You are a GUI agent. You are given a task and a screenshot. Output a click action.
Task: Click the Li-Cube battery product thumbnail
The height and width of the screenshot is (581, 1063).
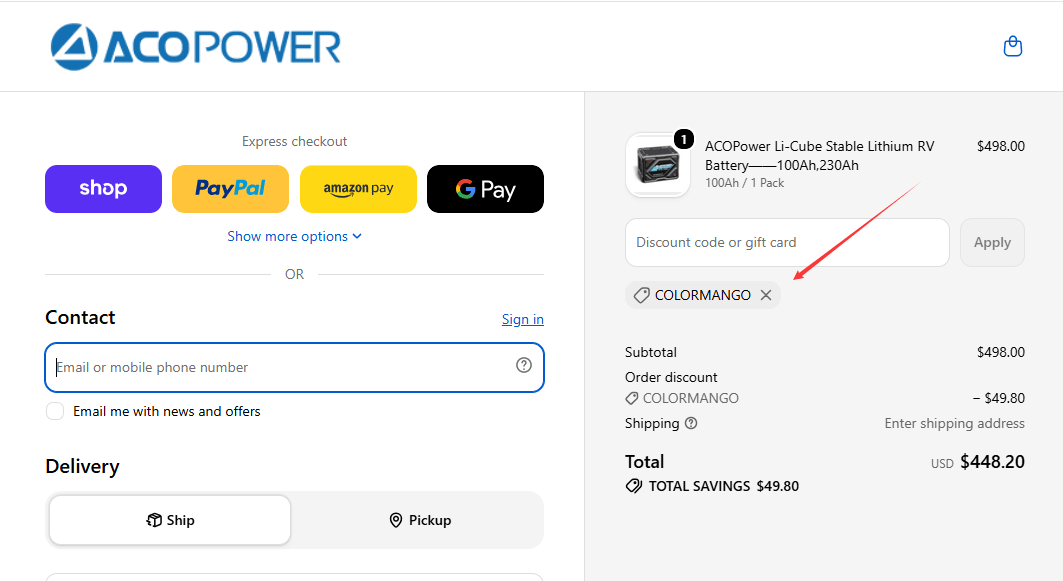[x=658, y=165]
